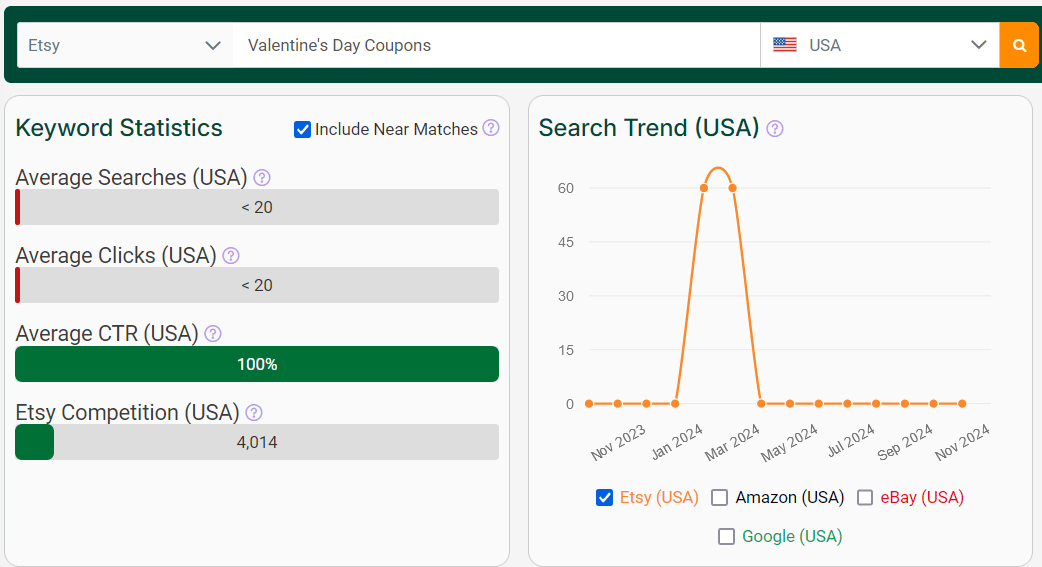
Task: Select the first peak point at 60 on chart
Action: tap(704, 188)
